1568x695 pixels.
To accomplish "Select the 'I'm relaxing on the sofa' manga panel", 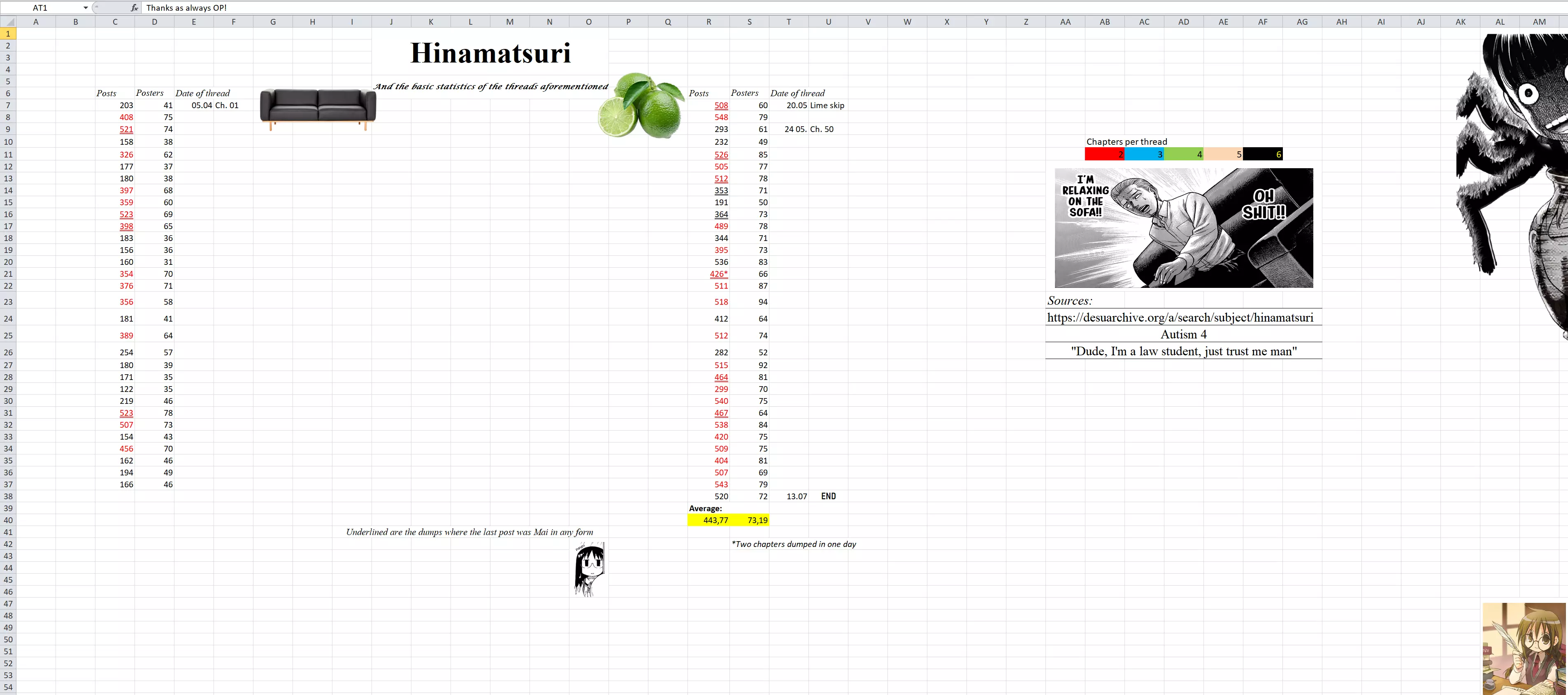I will (1184, 227).
